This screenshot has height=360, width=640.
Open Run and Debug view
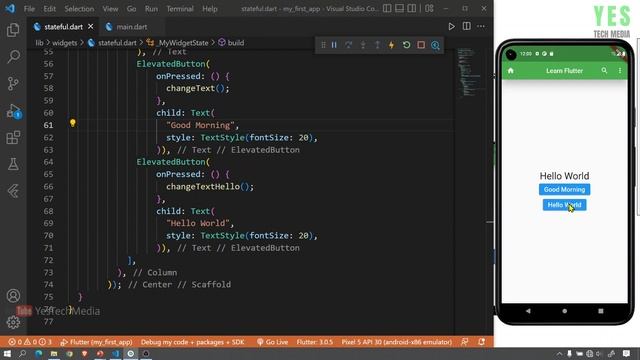tap(13, 111)
